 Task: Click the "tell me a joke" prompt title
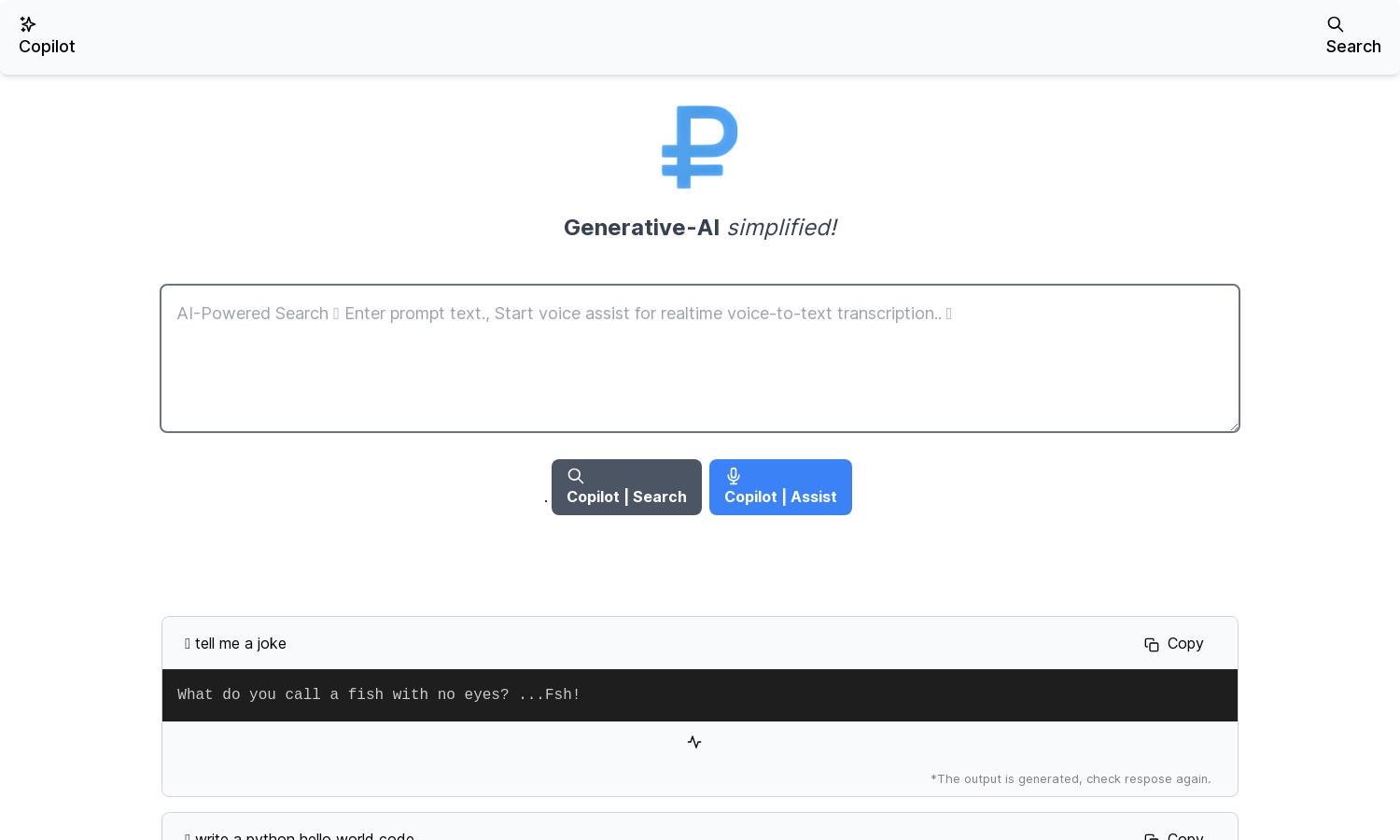pos(241,644)
